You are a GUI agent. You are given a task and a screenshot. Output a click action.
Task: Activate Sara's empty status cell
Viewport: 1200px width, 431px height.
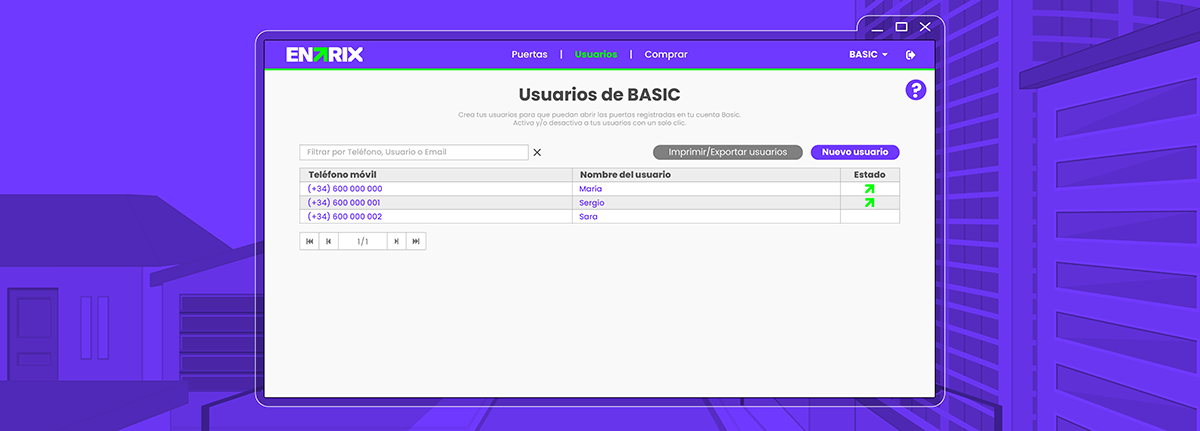click(869, 216)
